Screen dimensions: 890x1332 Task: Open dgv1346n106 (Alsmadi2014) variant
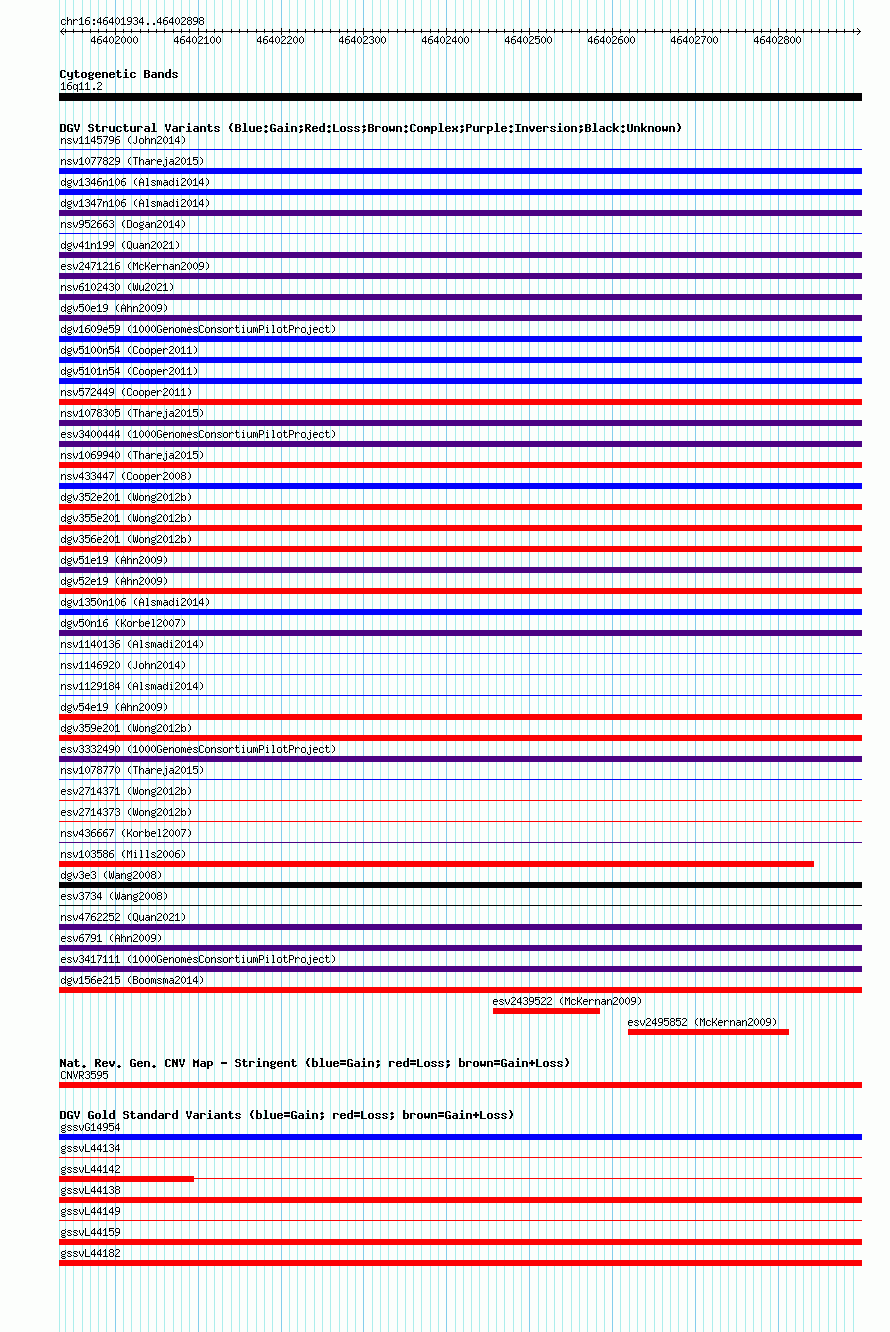click(x=135, y=182)
